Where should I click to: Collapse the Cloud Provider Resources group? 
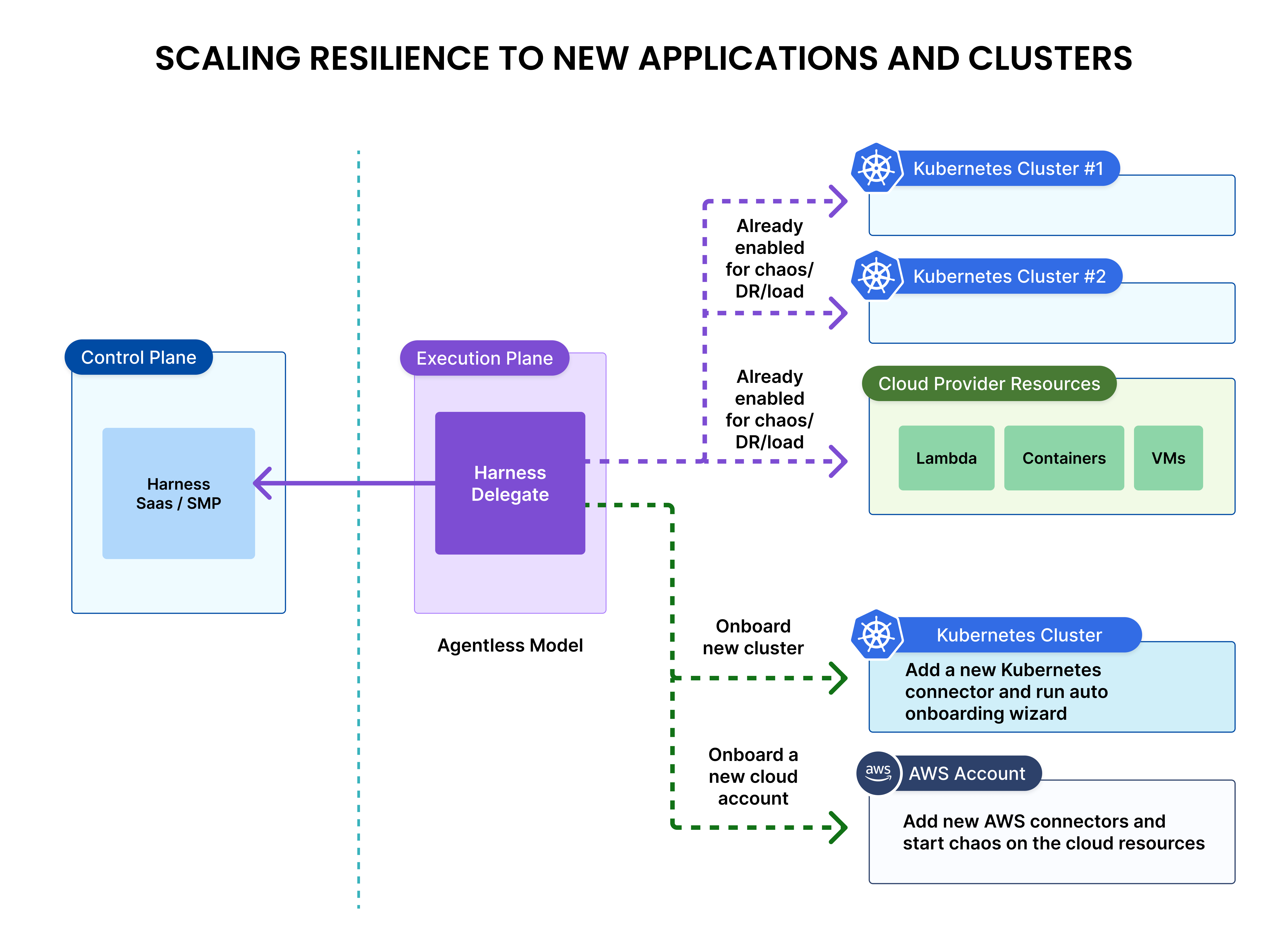point(989,384)
